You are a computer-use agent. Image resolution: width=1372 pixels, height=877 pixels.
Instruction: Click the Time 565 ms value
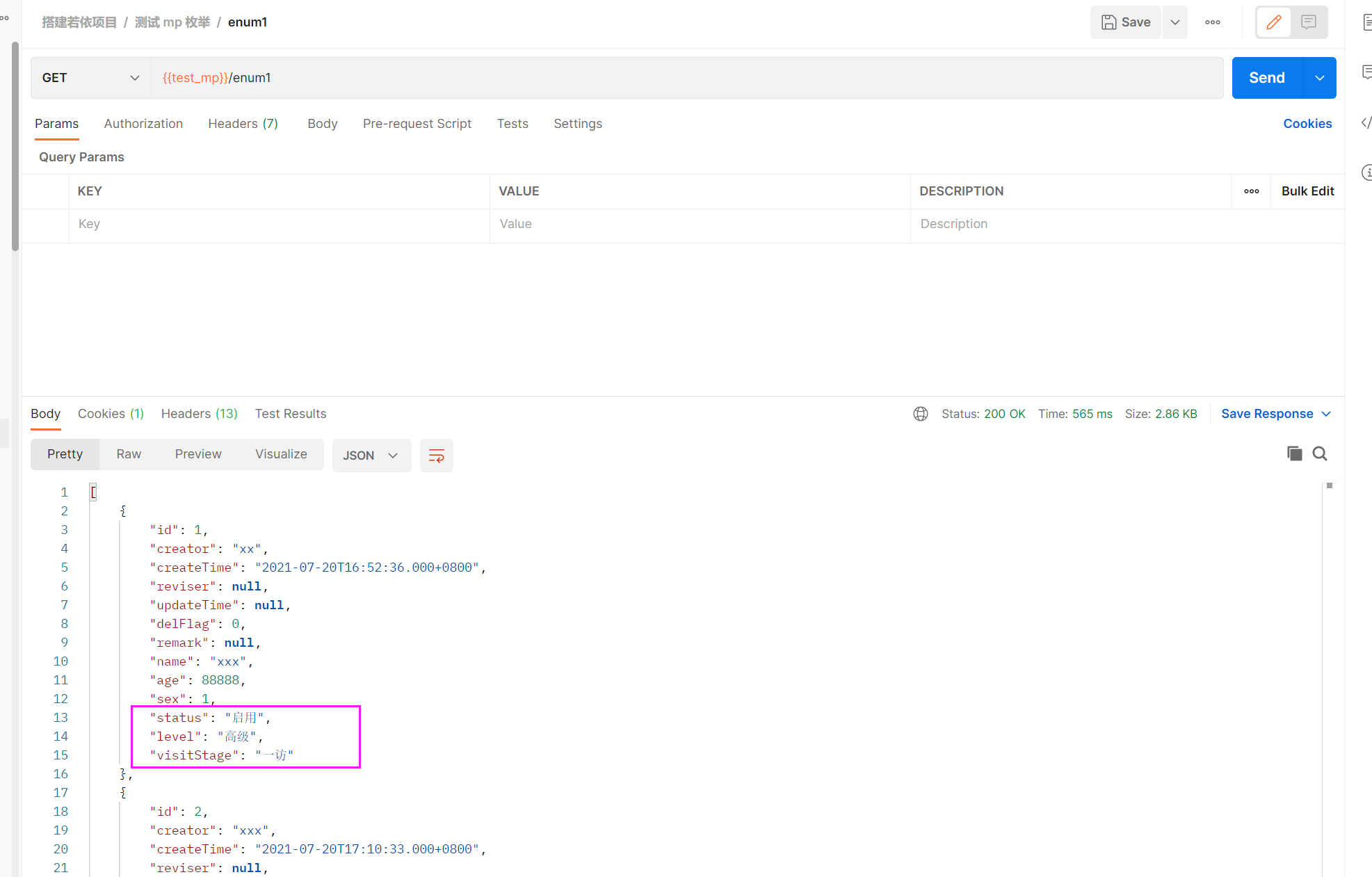(x=1092, y=414)
